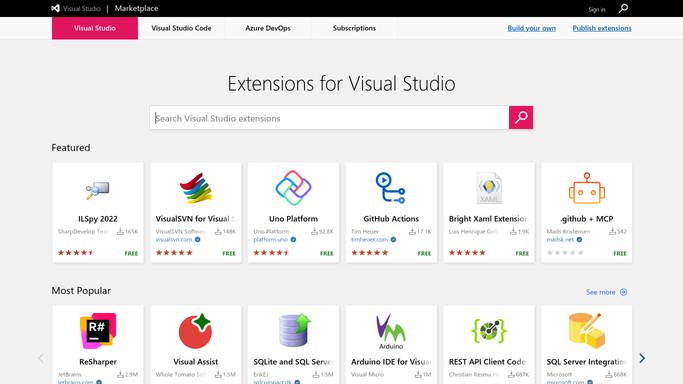This screenshot has width=683, height=384.
Task: Open the VisualSVN colorful logo icon
Action: point(196,188)
